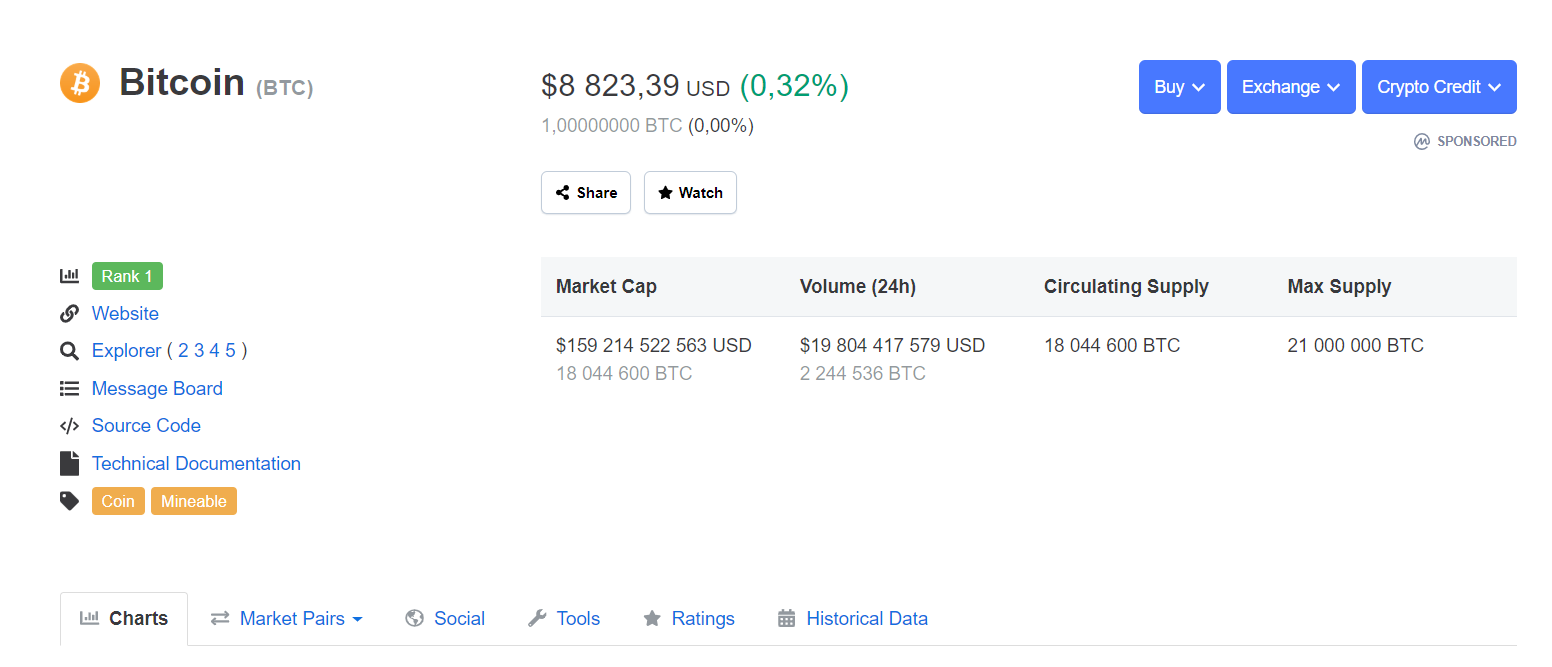This screenshot has height=667, width=1552.
Task: Click the Max Supply column header
Action: pos(1339,287)
